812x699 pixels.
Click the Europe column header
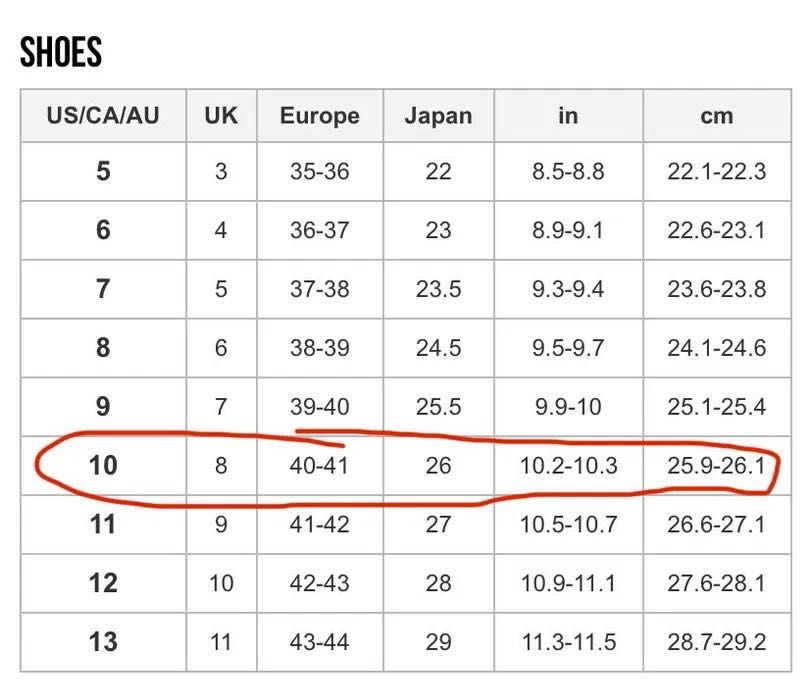coord(319,115)
